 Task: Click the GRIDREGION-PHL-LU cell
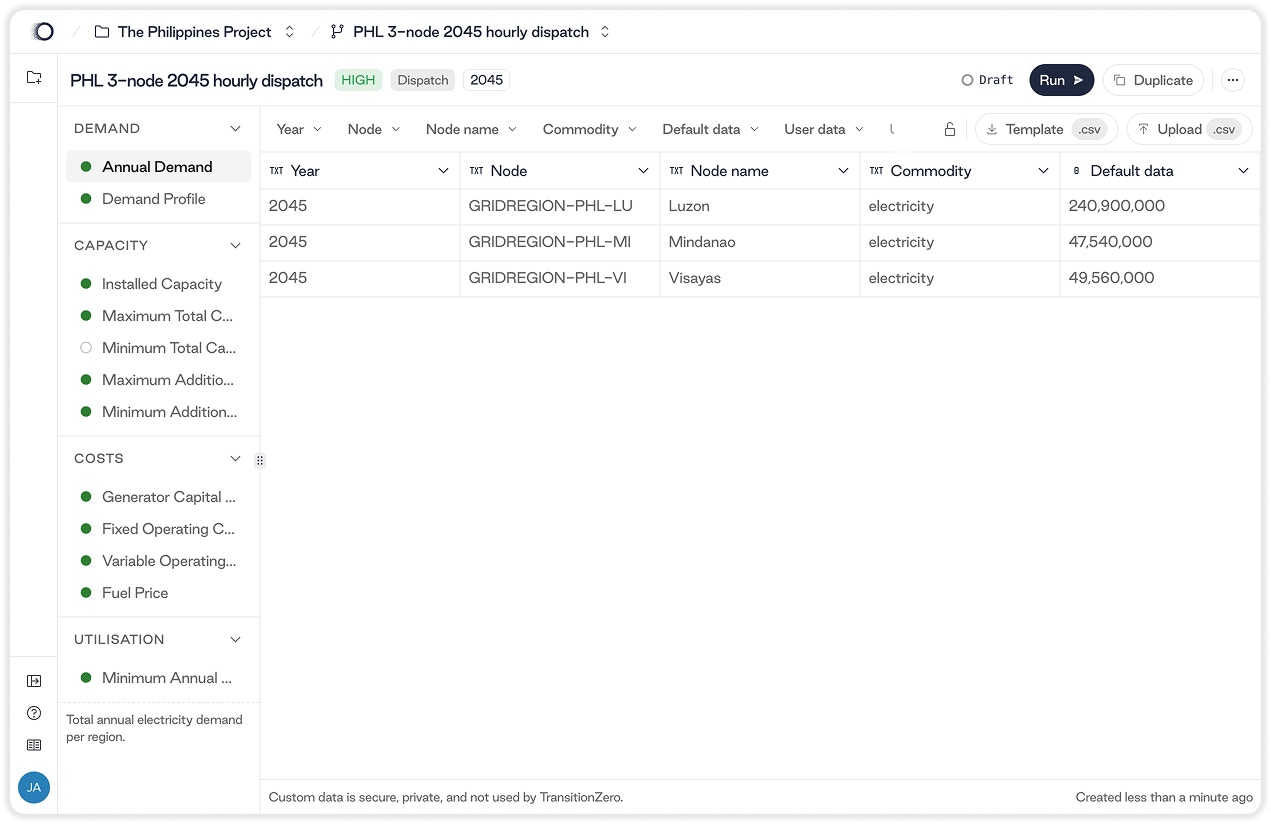click(560, 206)
